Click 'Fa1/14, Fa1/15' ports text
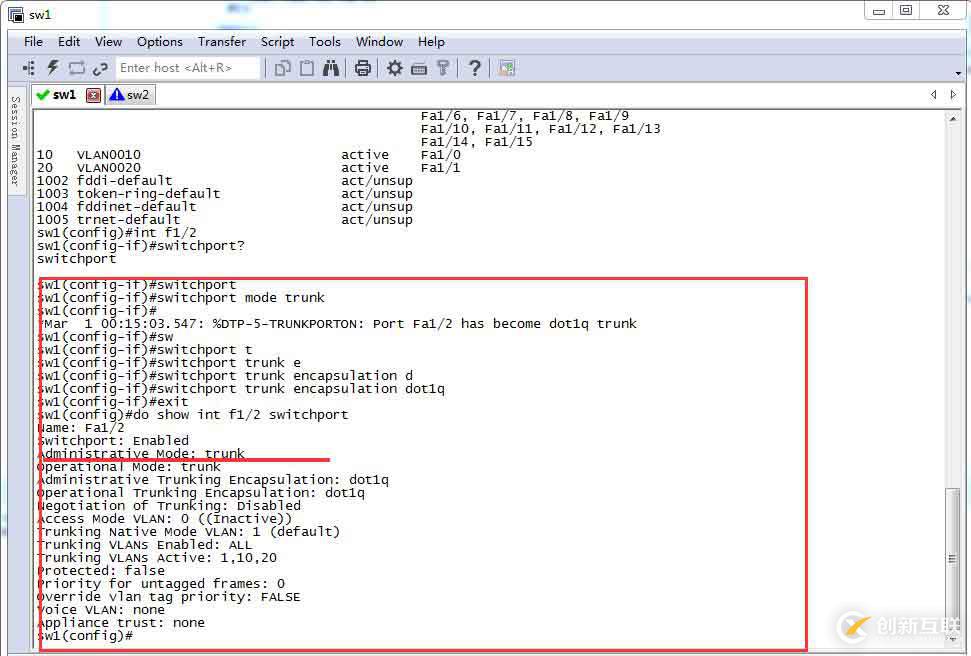This screenshot has height=656, width=971. coord(477,142)
